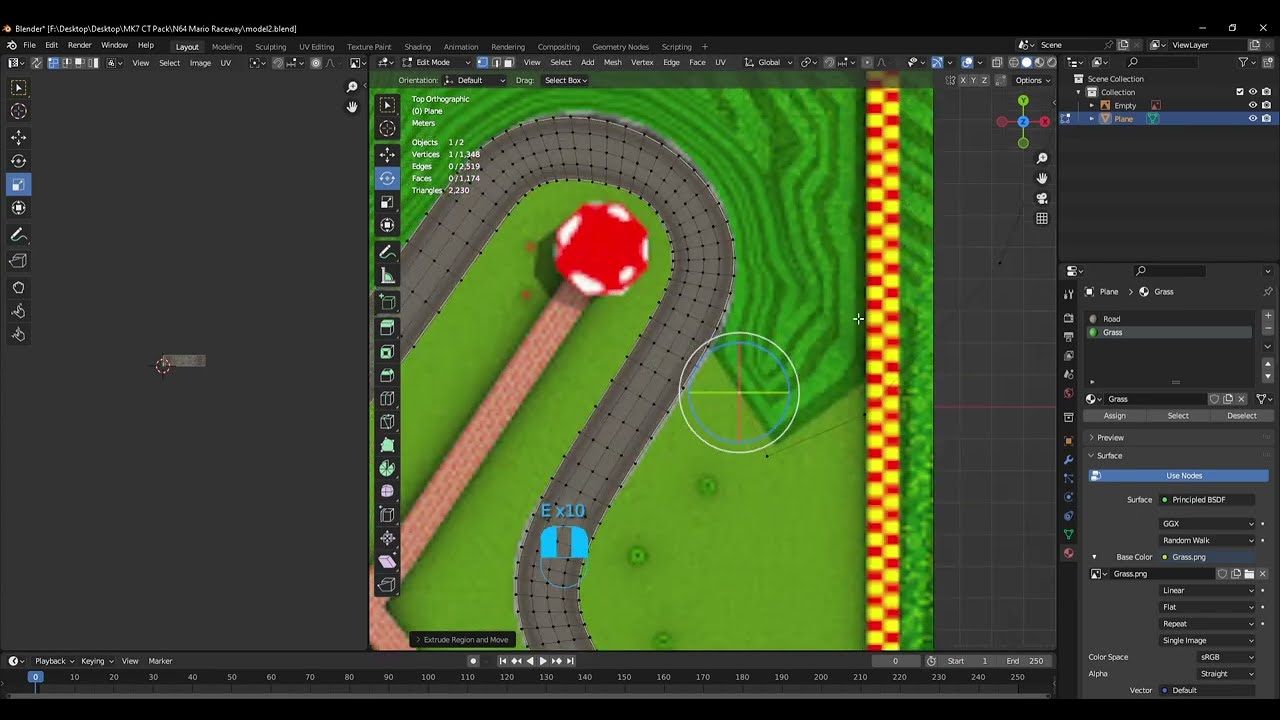Choose the Rip Region tool
This screenshot has height=720, width=1280.
[x=387, y=585]
